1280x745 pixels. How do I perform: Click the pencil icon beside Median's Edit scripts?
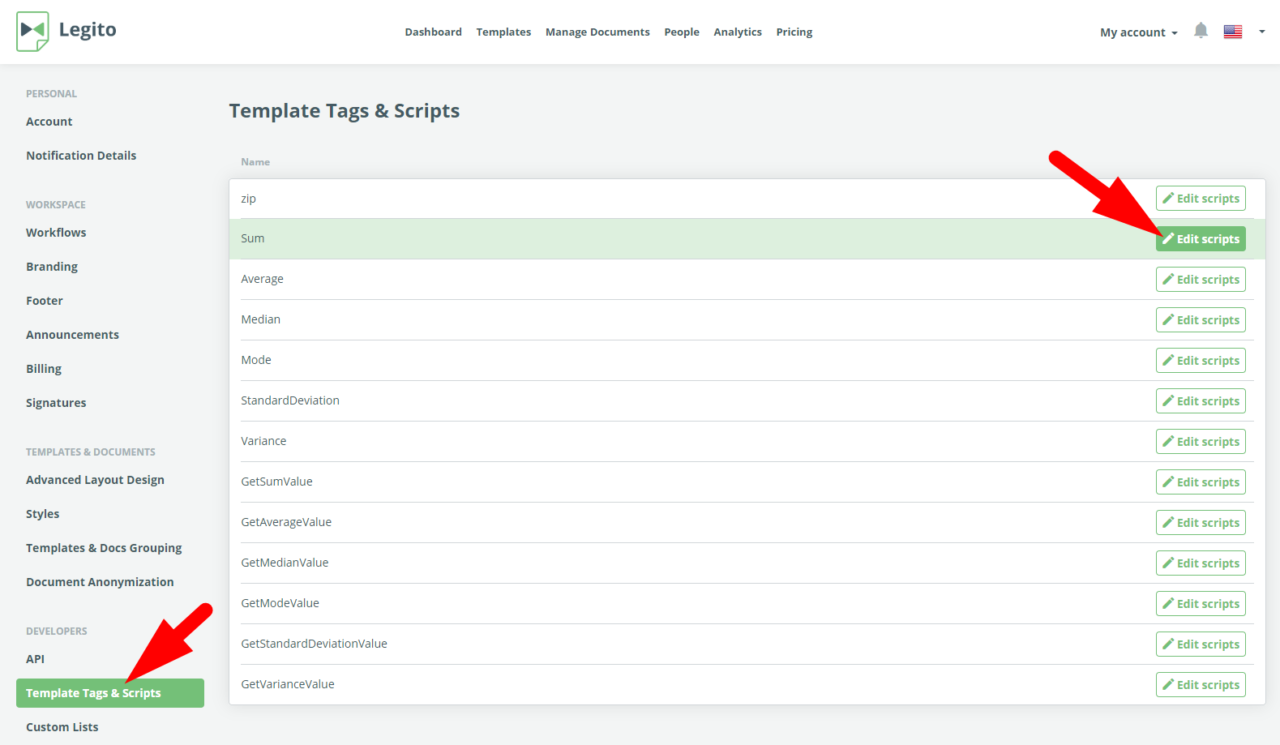click(1168, 319)
